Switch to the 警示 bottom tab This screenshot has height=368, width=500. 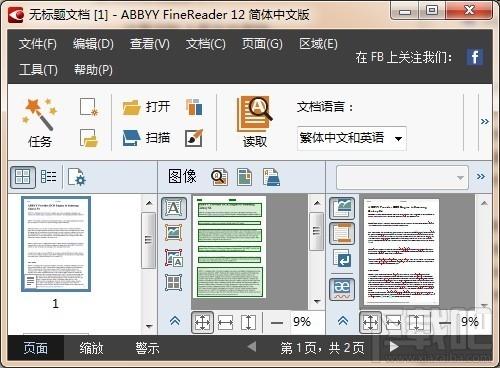(x=147, y=348)
